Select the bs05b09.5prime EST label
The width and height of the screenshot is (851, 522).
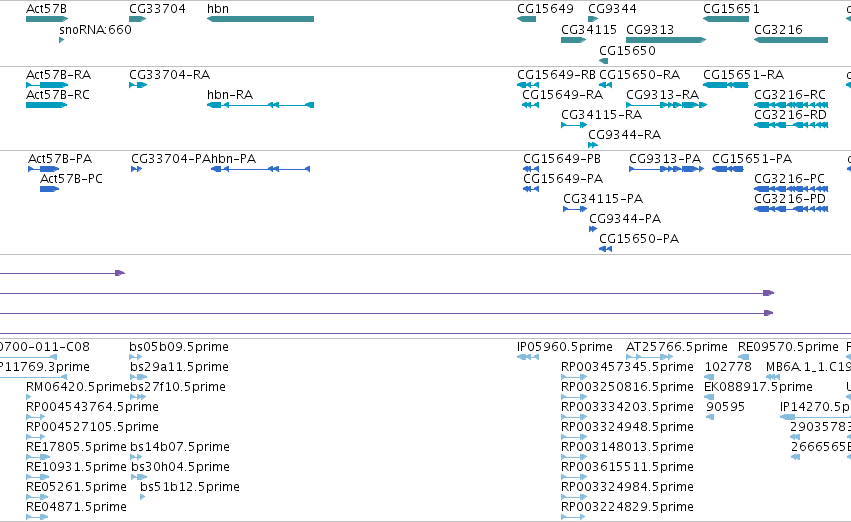pyautogui.click(x=179, y=347)
